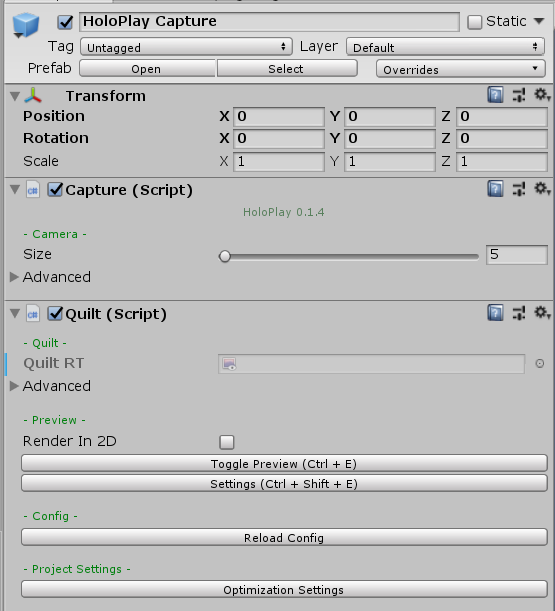
Task: Collapse the Transform component
Action: tap(15, 96)
